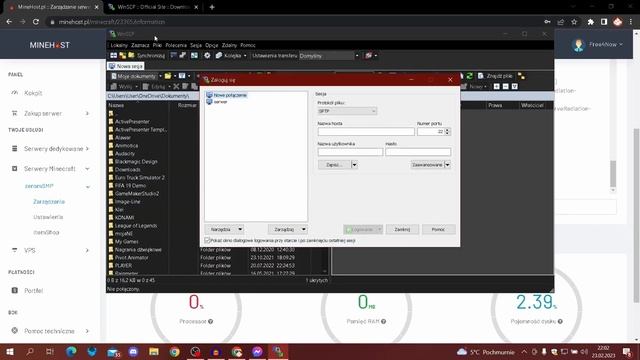Click the MineHost logo
The height and width of the screenshot is (360, 640).
click(x=49, y=45)
